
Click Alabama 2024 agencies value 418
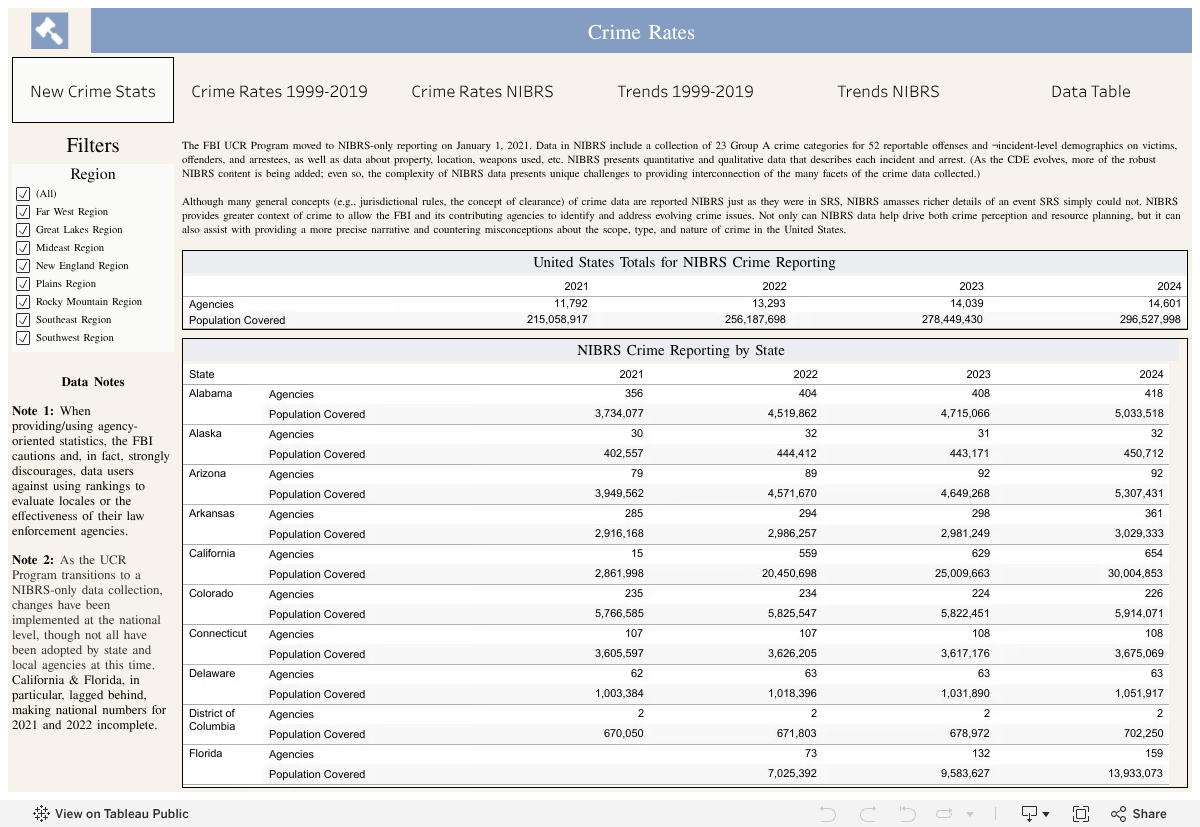[1153, 394]
